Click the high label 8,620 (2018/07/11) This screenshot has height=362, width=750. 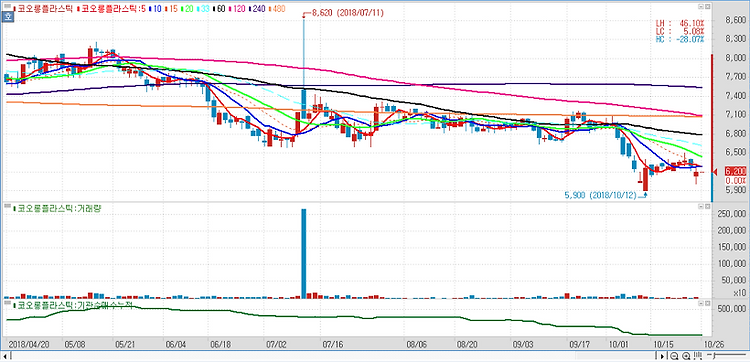347,14
